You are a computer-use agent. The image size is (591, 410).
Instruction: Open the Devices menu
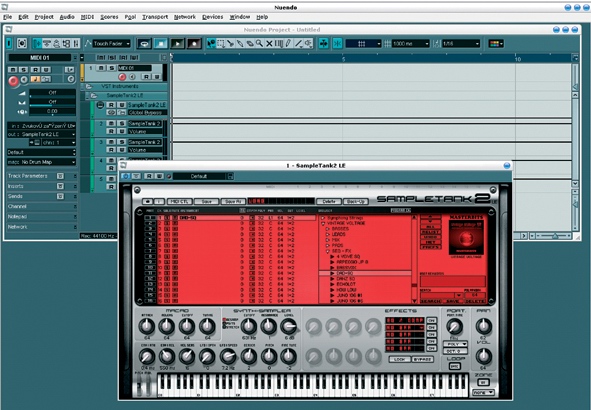(213, 17)
